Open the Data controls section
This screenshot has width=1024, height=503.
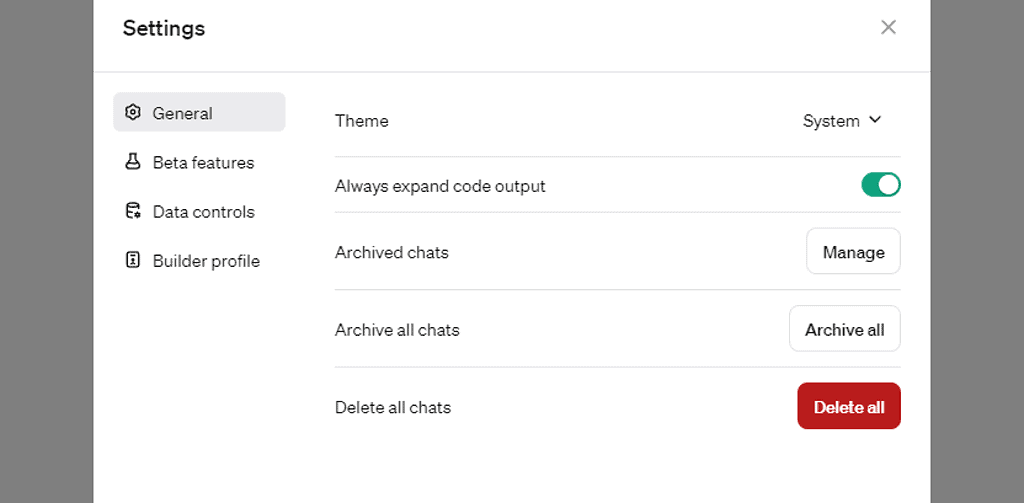[x=203, y=212]
